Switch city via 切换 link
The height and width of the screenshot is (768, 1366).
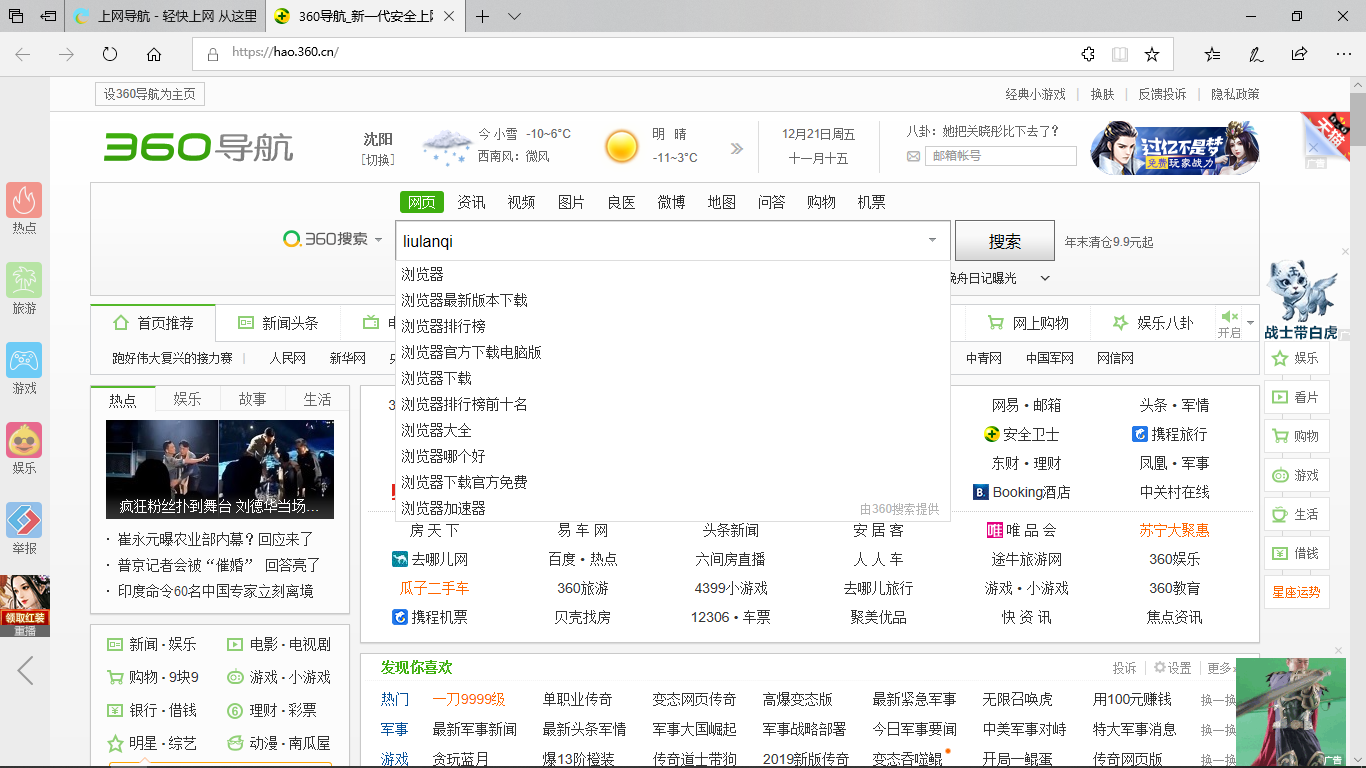click(378, 159)
